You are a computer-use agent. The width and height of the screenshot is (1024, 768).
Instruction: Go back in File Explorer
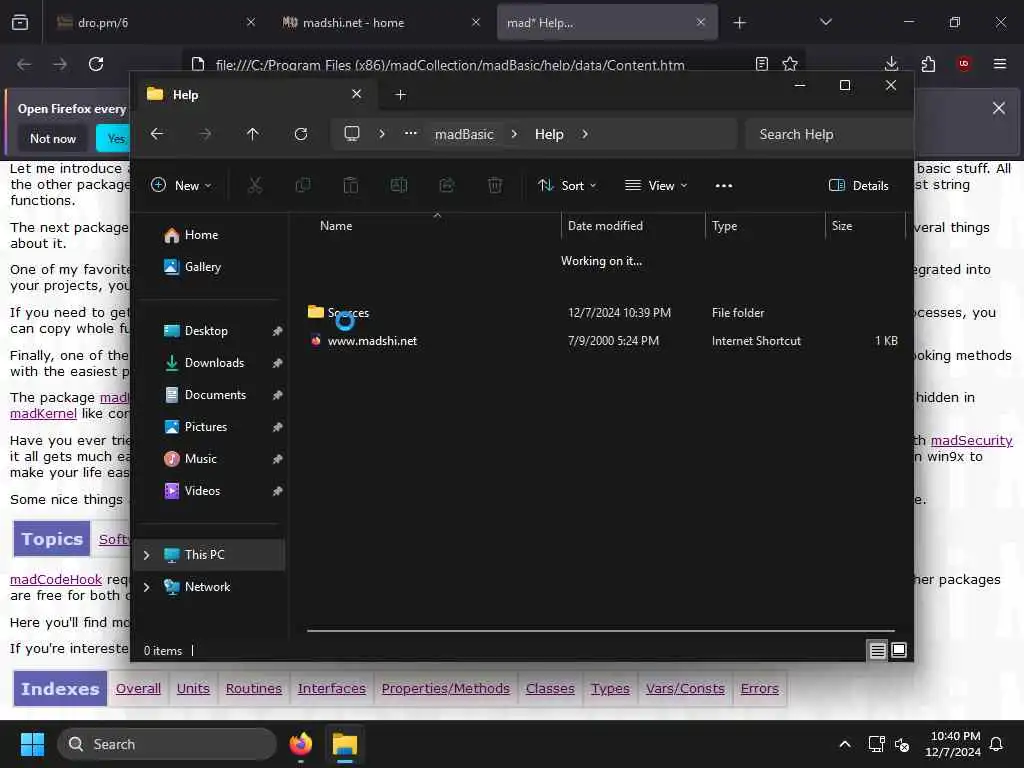157,134
